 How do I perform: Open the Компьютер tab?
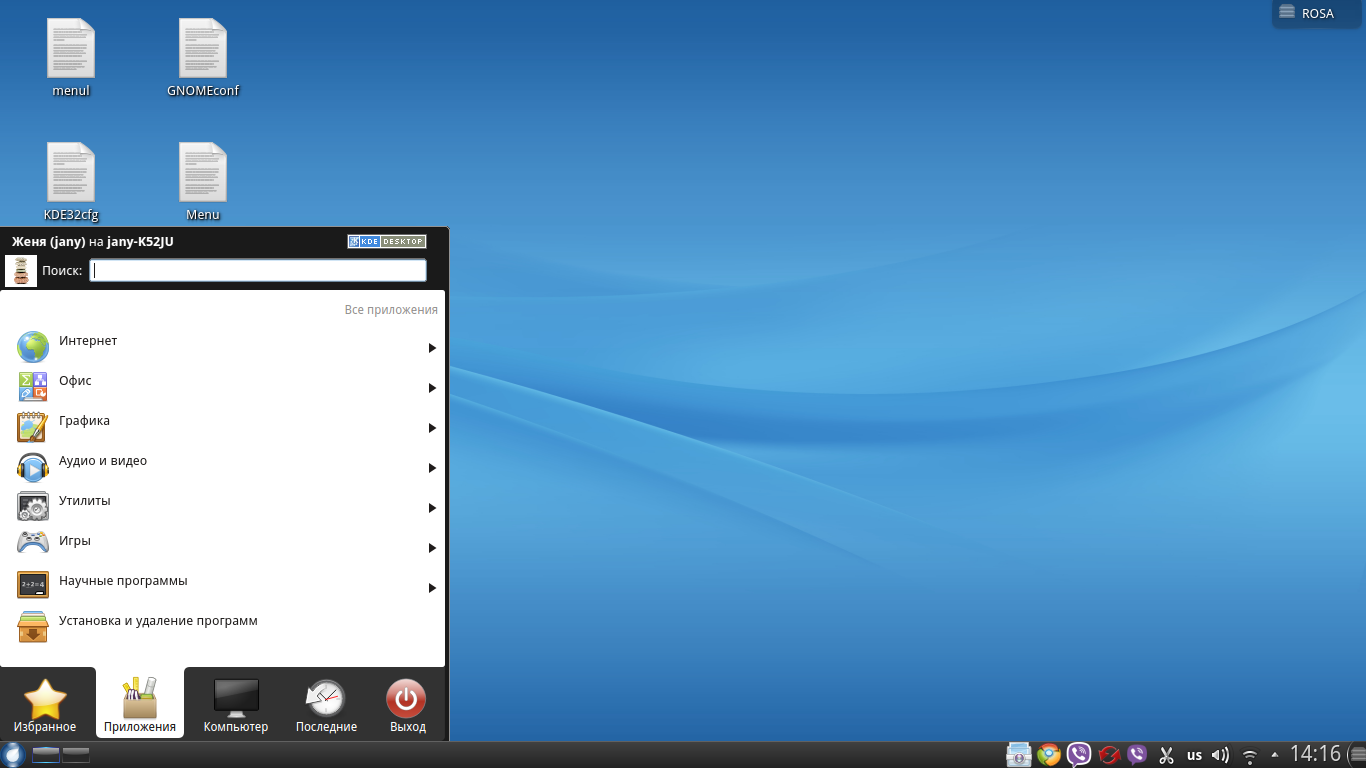(x=236, y=704)
